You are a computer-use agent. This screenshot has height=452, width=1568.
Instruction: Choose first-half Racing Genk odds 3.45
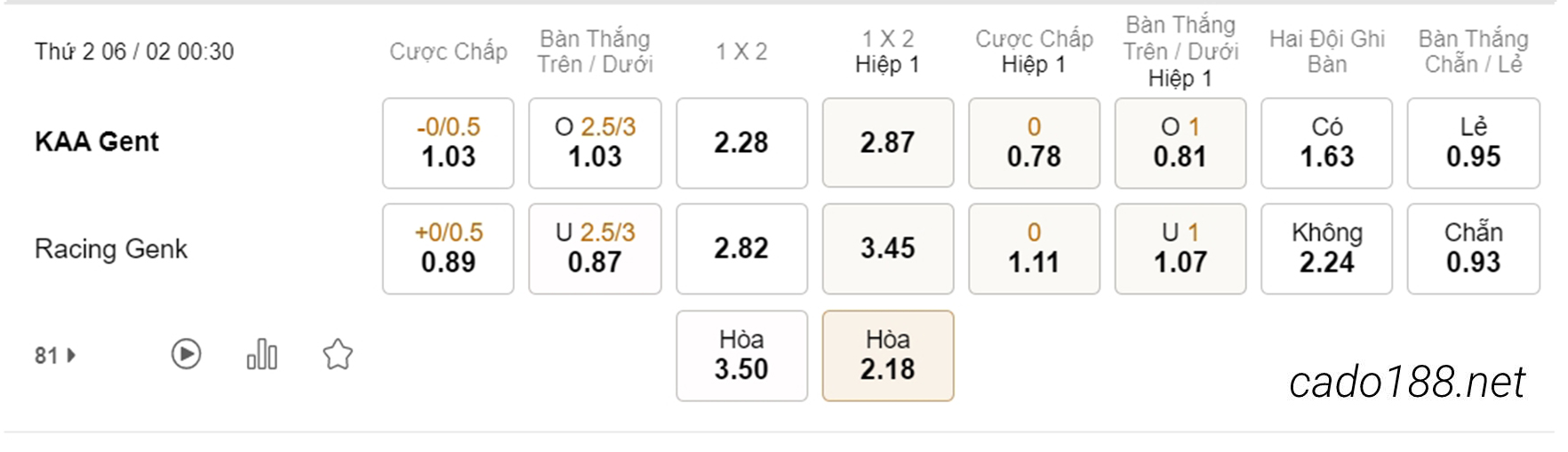click(888, 249)
